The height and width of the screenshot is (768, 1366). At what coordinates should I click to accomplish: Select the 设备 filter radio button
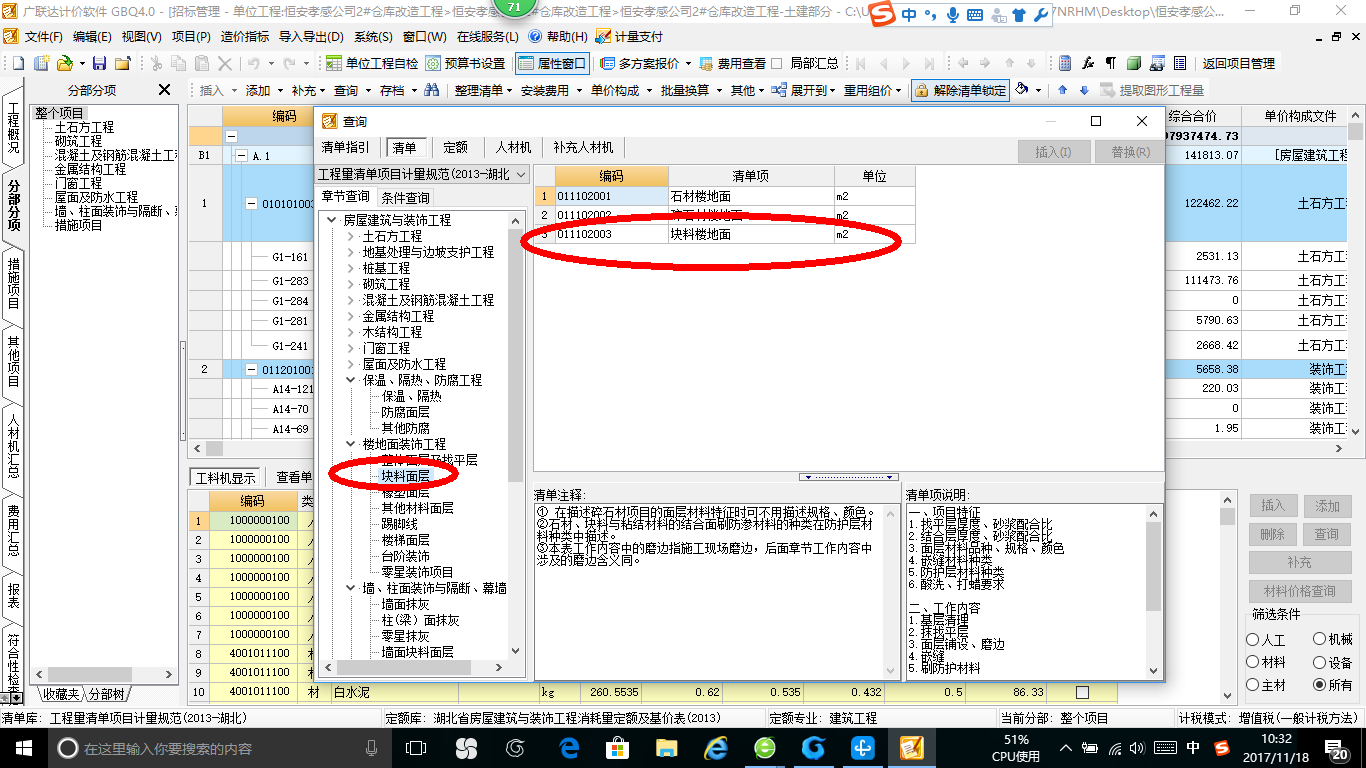[1320, 662]
